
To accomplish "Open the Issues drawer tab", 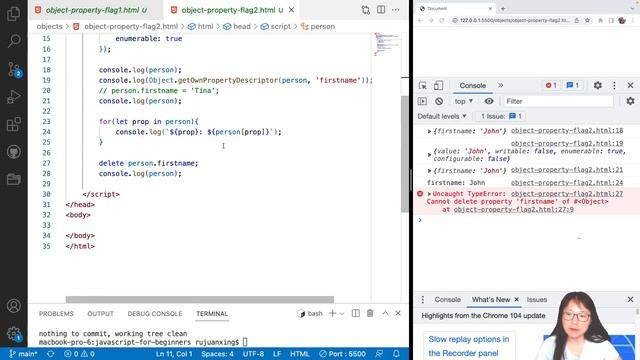I will [537, 300].
